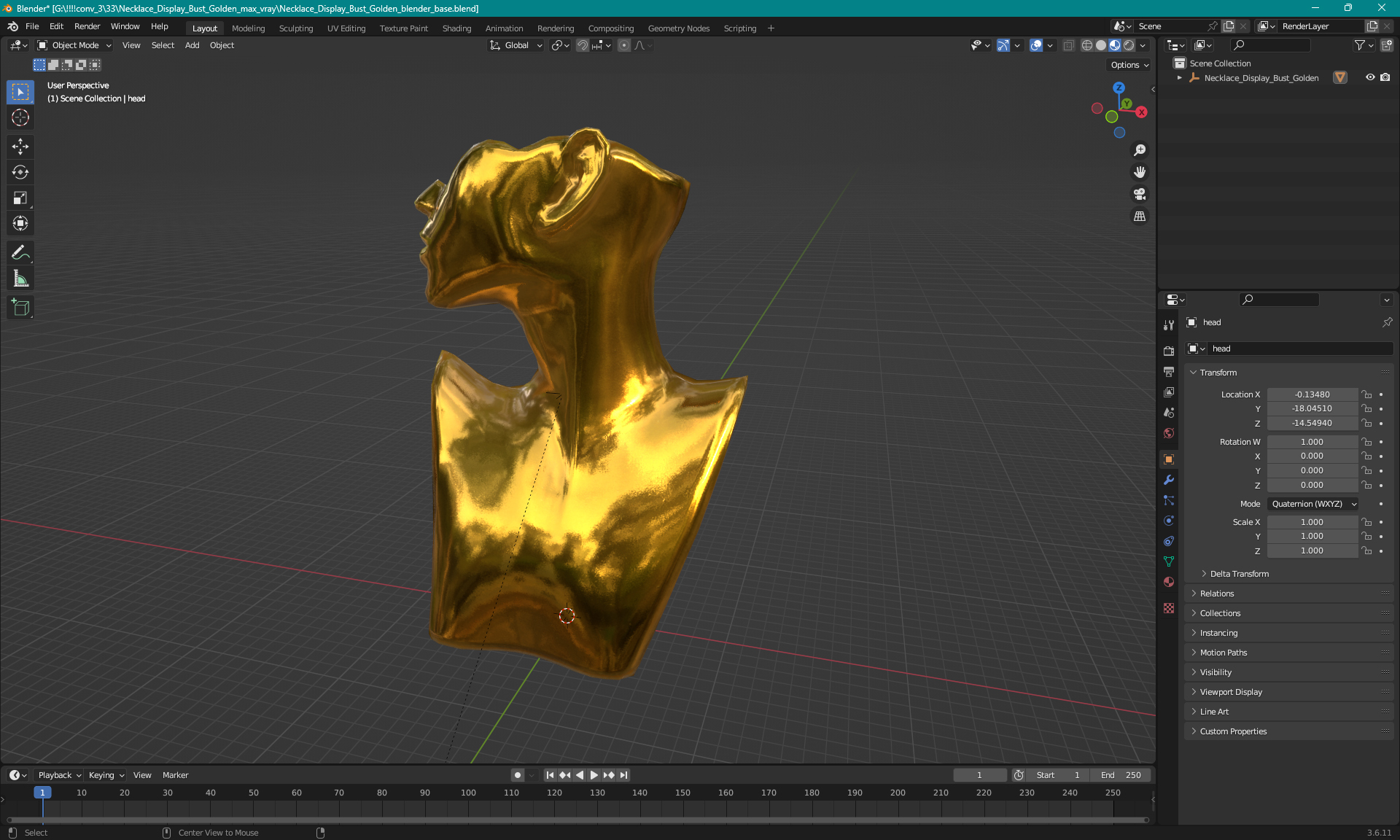This screenshot has height=840, width=1400.
Task: Open the Material properties tab
Action: 1169,582
